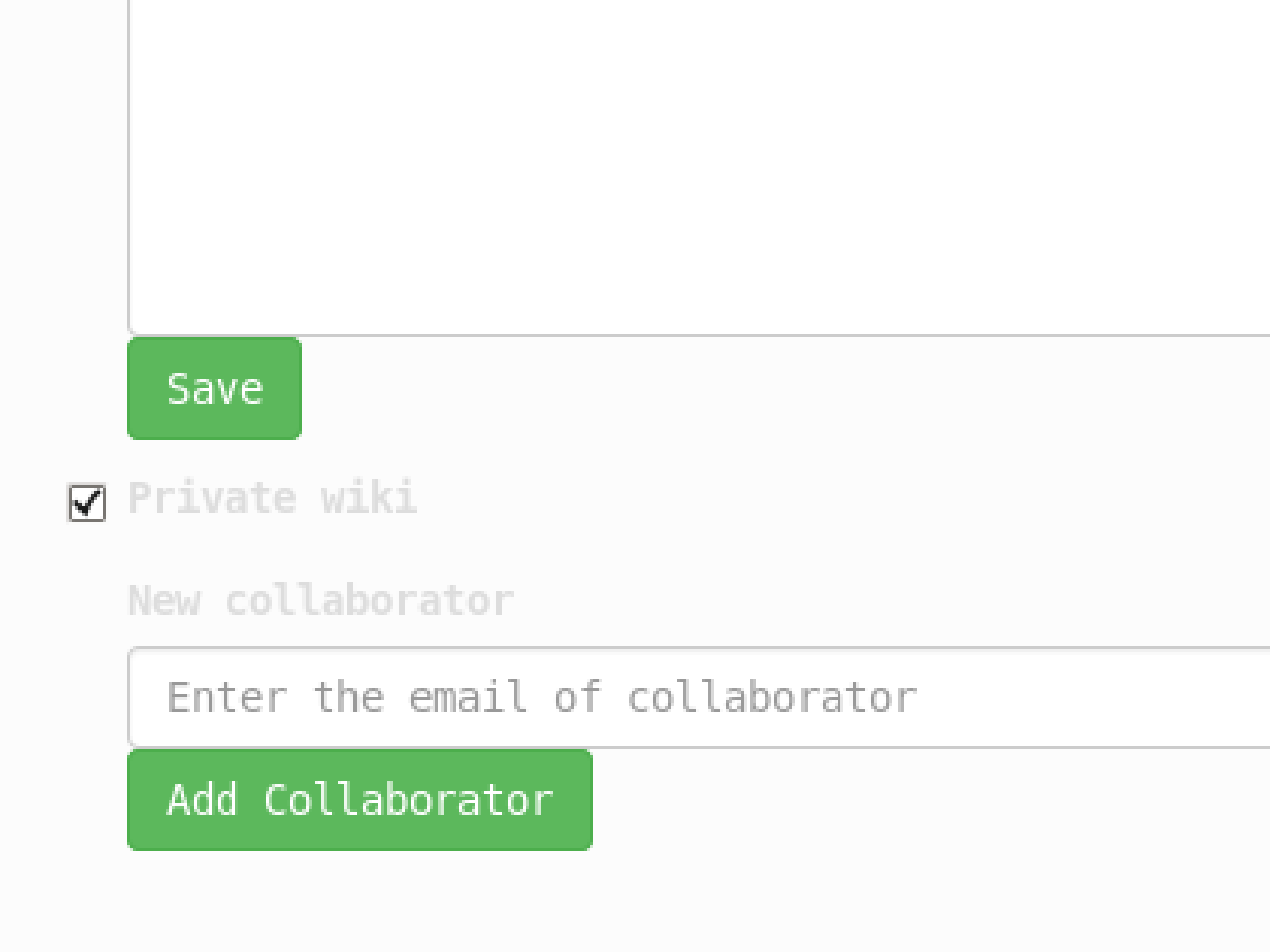Click the word 'Save' on the button
Viewport: 1270px width, 952px height.
pos(215,389)
